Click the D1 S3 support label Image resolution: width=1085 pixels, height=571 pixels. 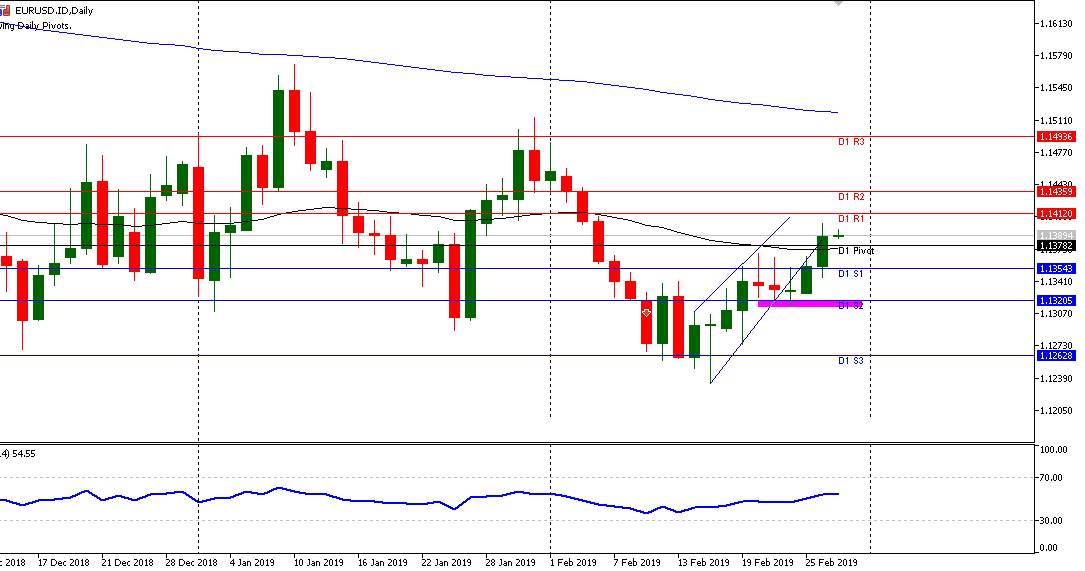coord(850,360)
